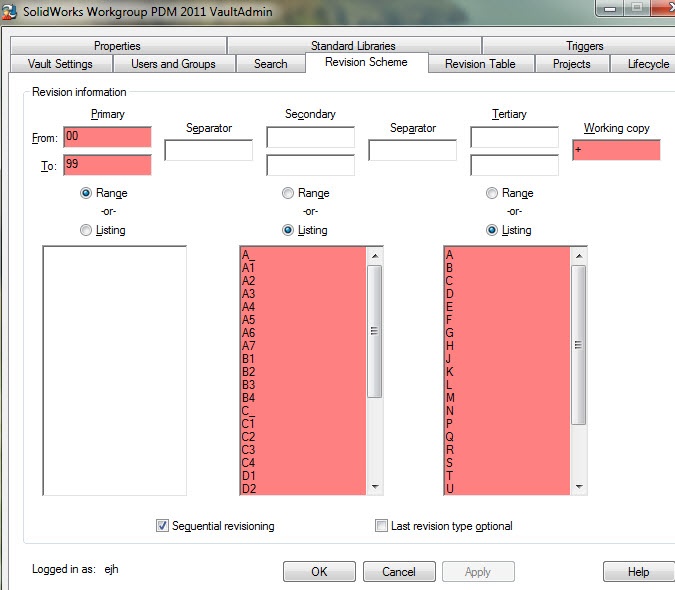Viewport: 675px width, 590px height.
Task: Open the Help button
Action: tap(638, 571)
